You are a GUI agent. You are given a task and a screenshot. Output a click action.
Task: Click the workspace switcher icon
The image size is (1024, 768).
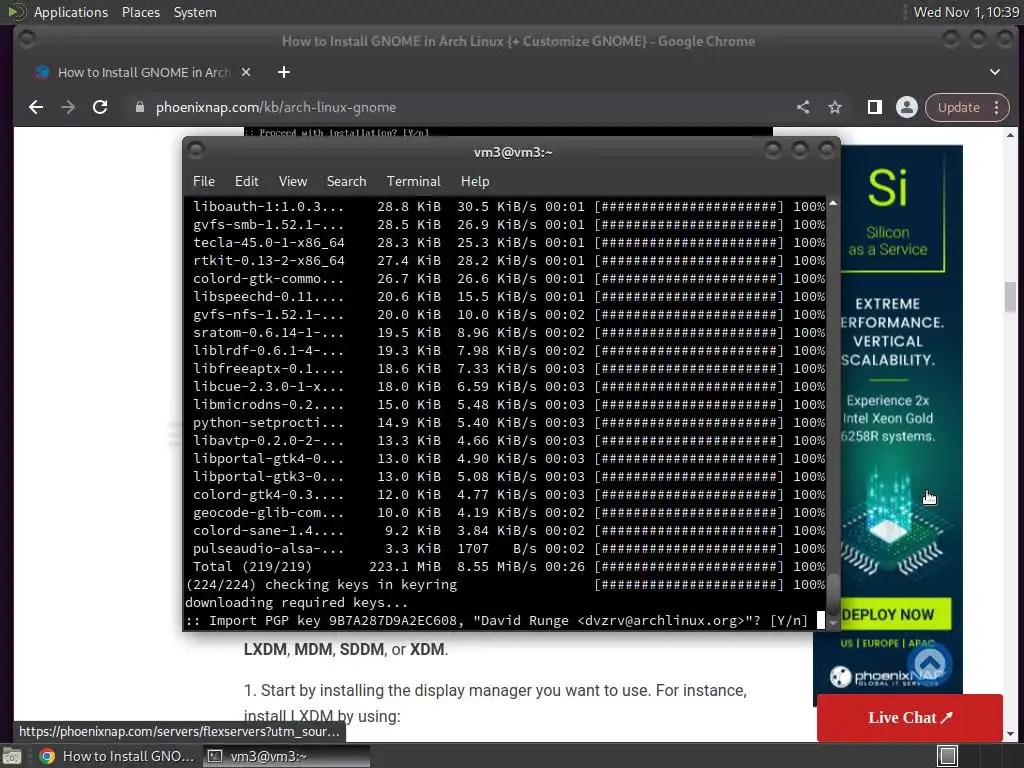(x=948, y=756)
